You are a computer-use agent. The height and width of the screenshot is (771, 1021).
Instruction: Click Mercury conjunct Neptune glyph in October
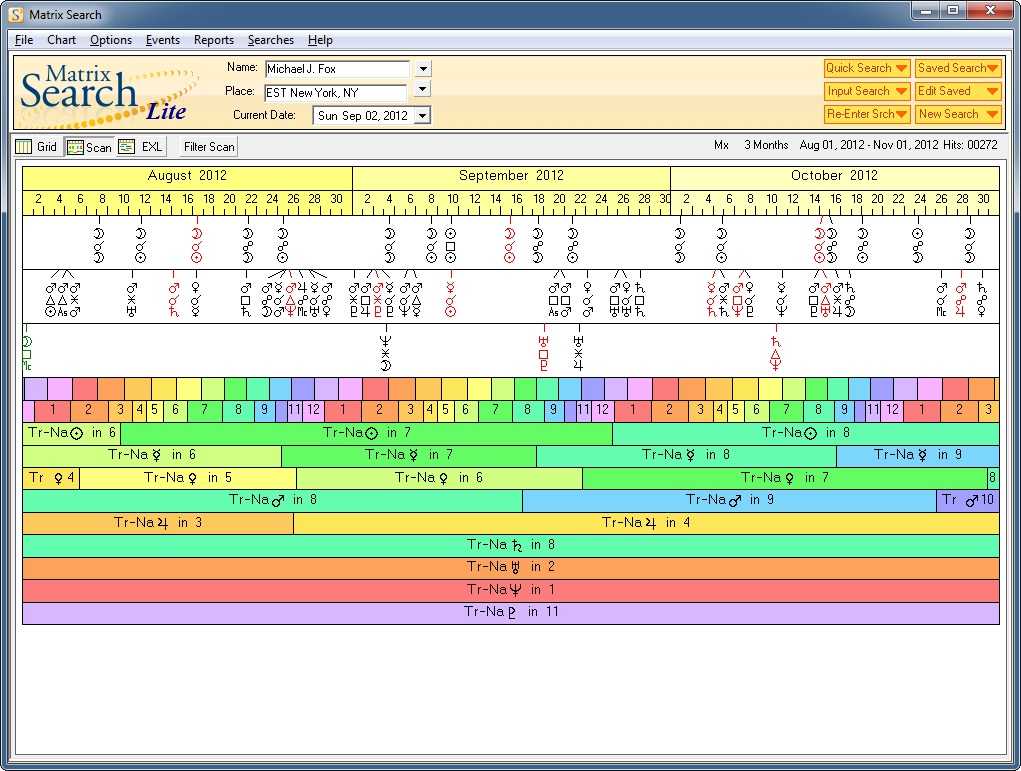781,299
